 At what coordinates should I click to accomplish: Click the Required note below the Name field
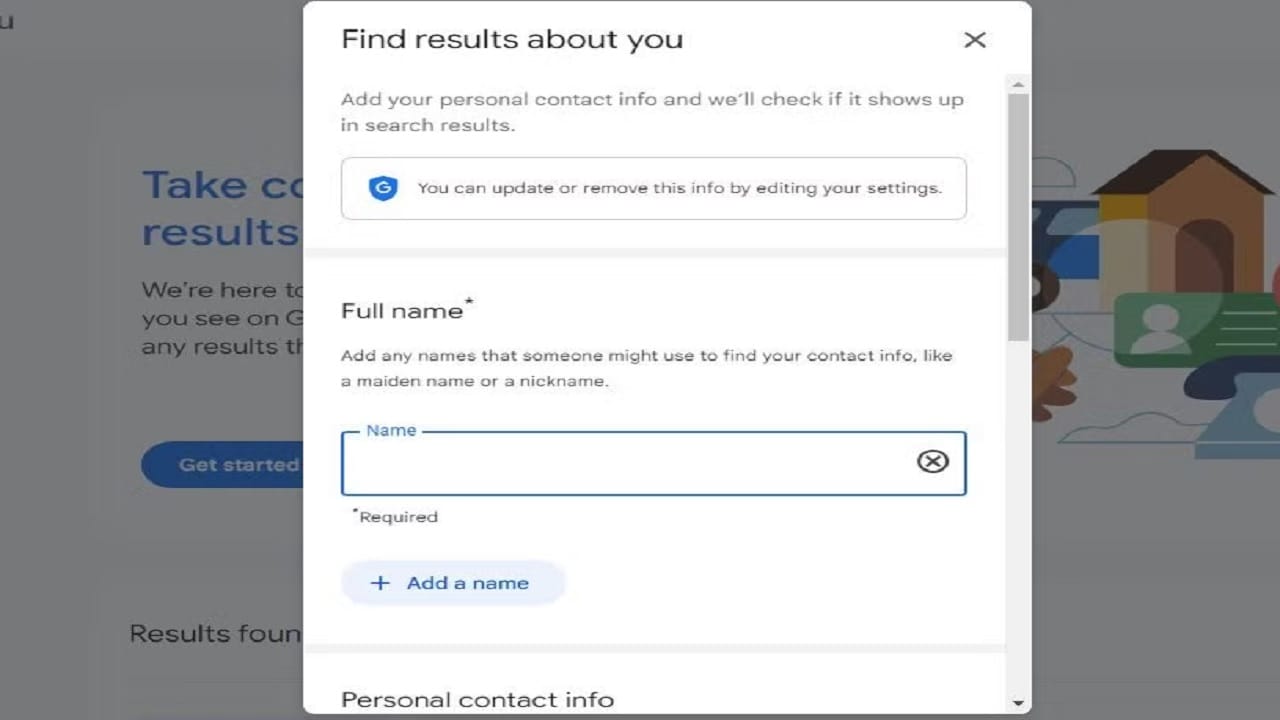pos(397,517)
